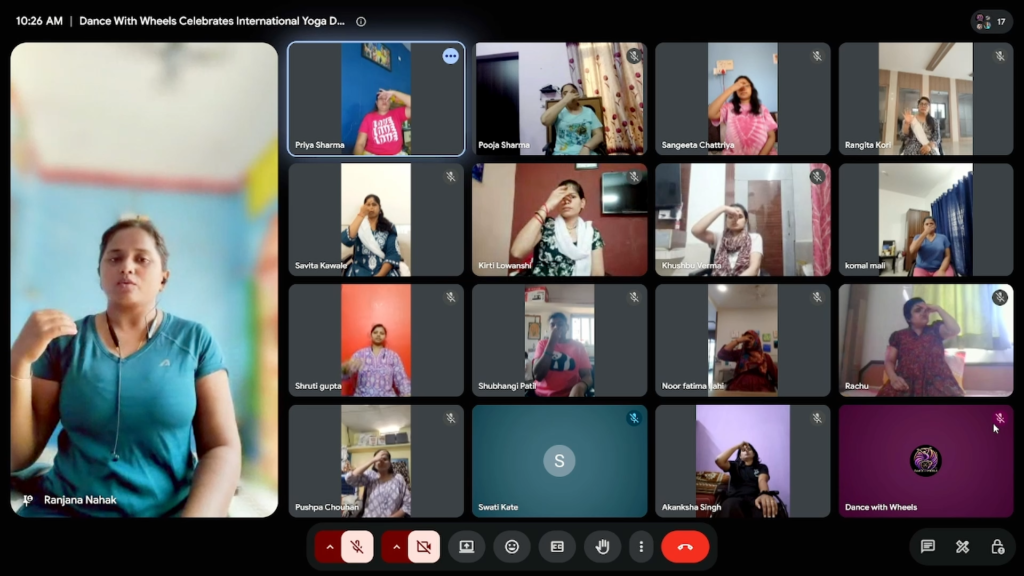1024x576 pixels.
Task: Open the chat panel icon
Action: (x=927, y=547)
